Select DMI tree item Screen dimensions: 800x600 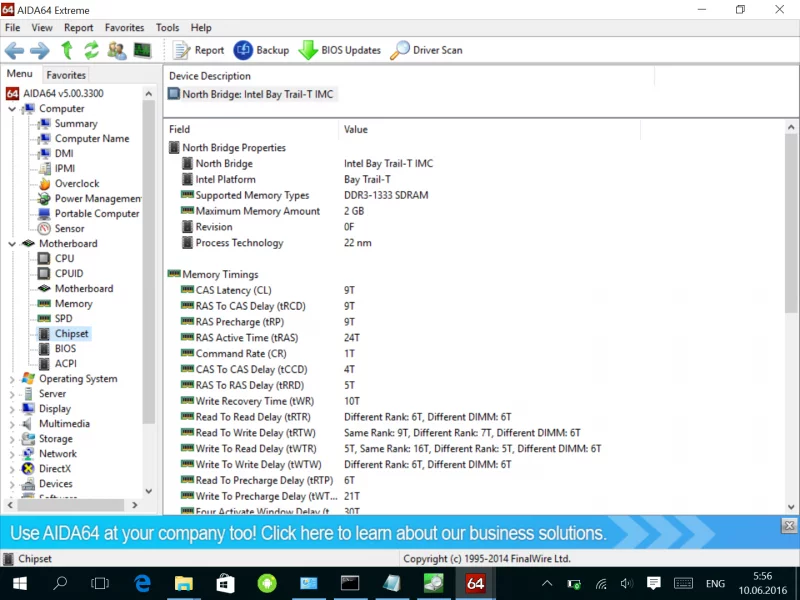(64, 154)
